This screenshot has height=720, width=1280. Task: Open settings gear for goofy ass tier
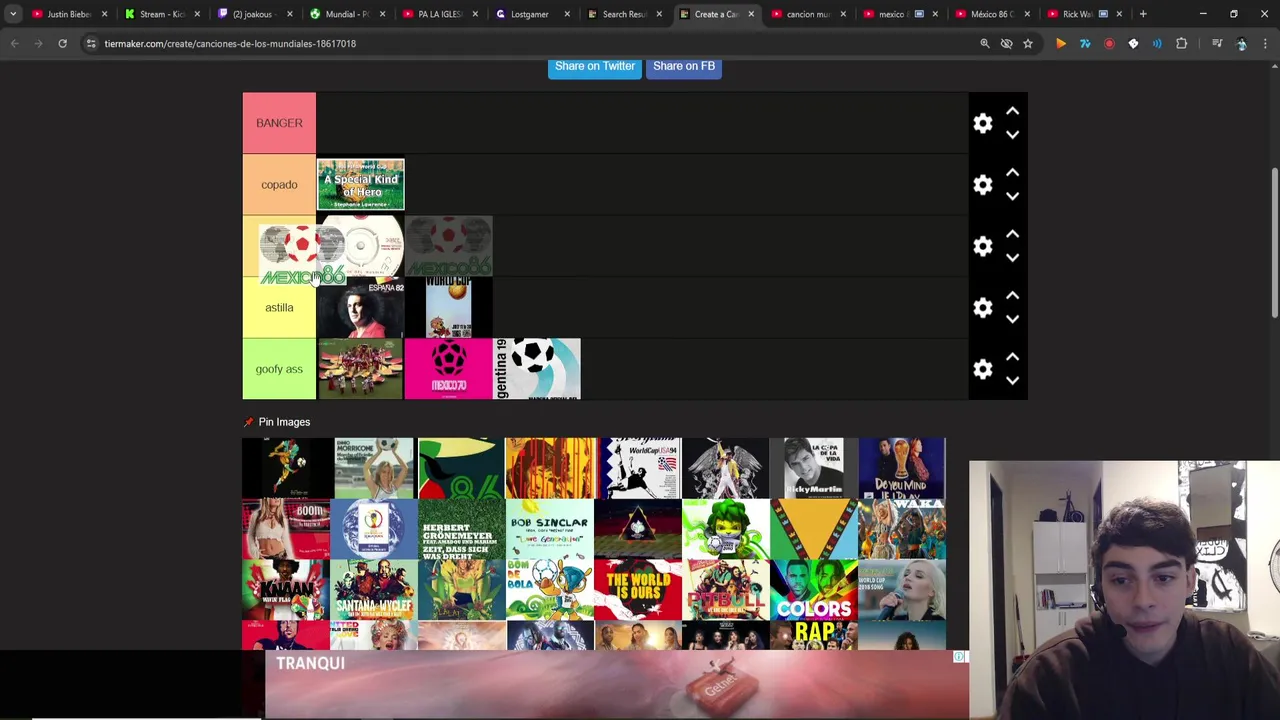click(983, 369)
